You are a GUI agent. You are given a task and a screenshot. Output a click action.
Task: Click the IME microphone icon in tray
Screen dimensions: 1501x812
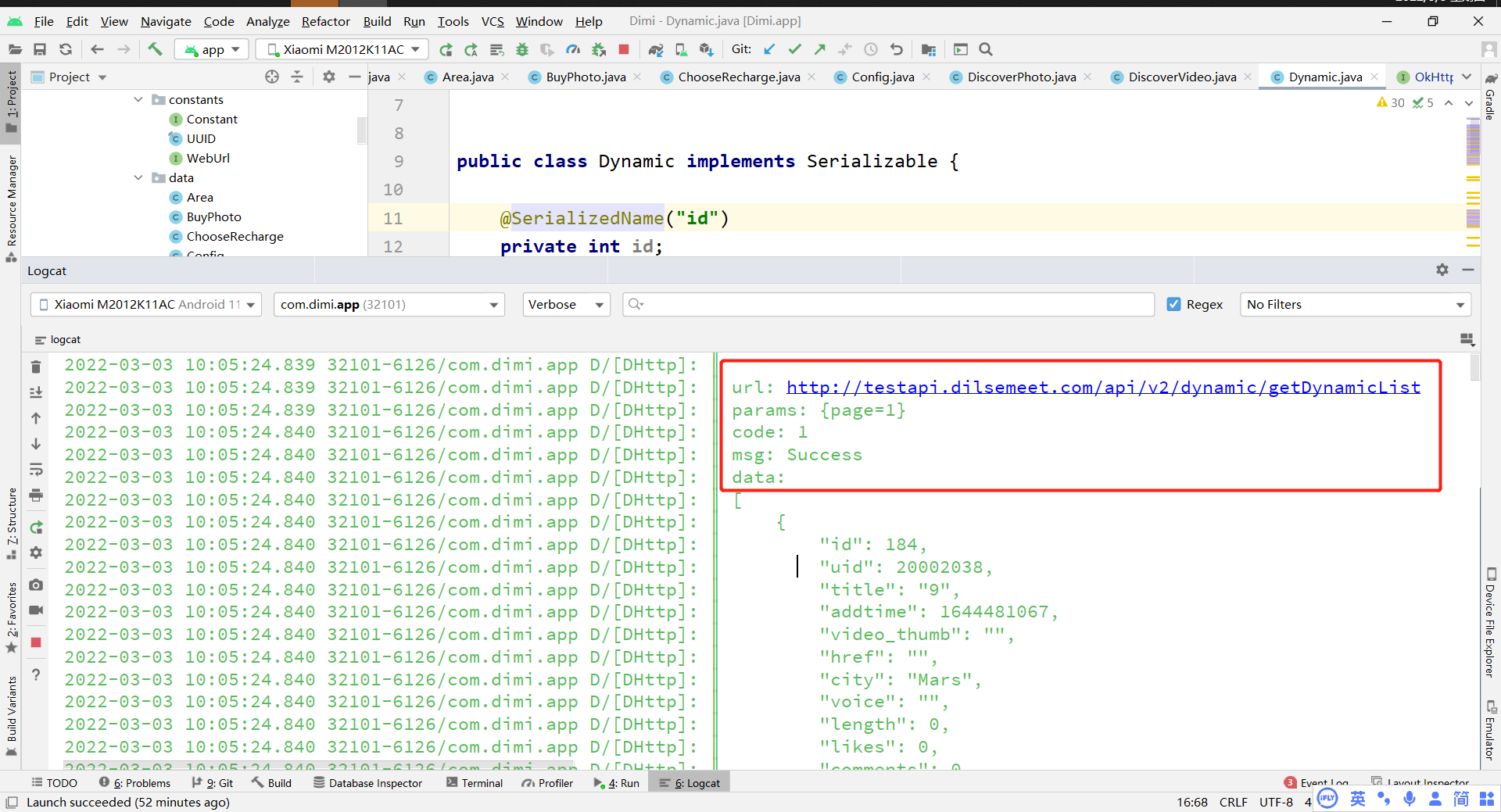point(1409,799)
